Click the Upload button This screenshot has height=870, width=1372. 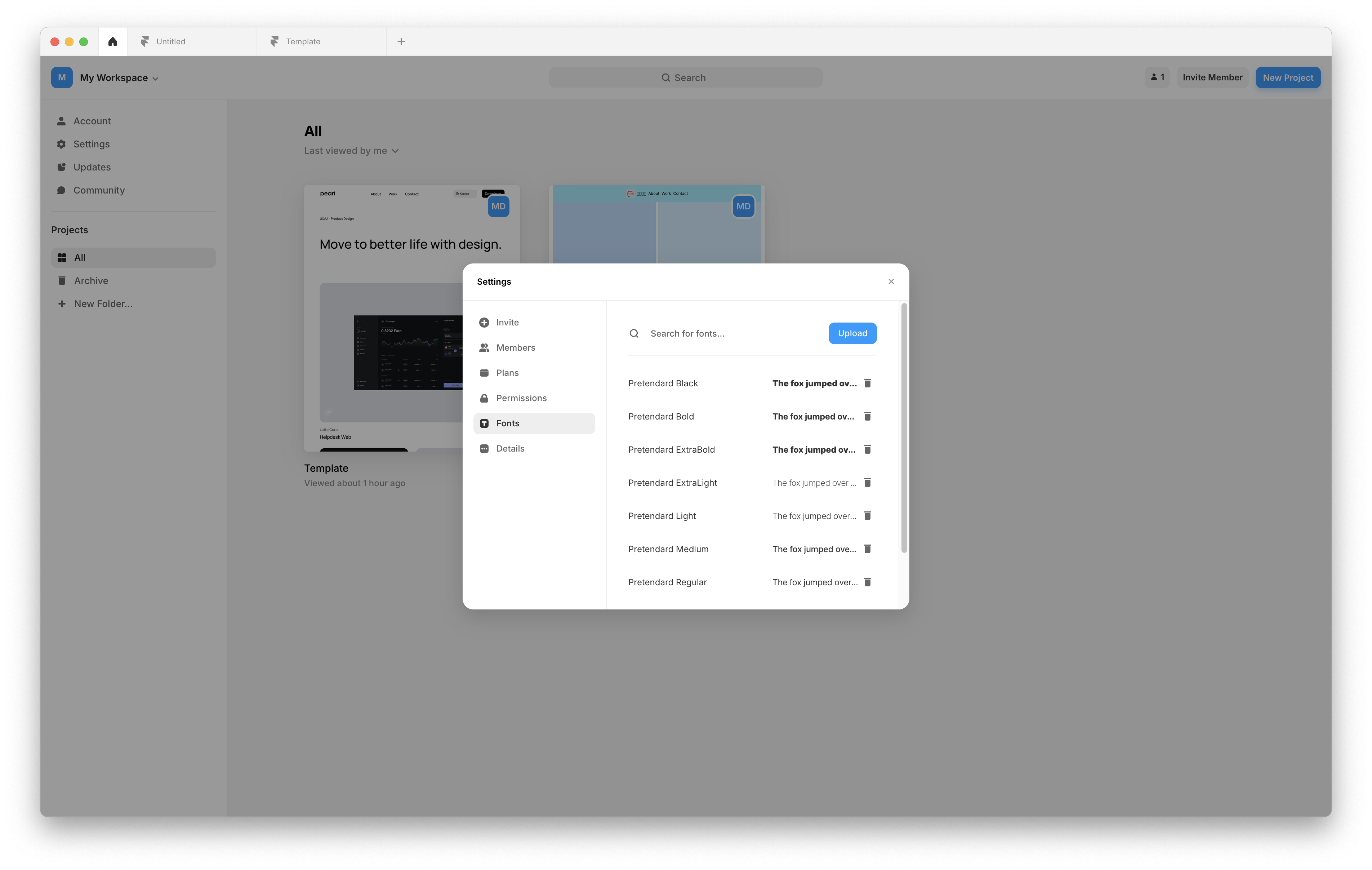(x=852, y=333)
